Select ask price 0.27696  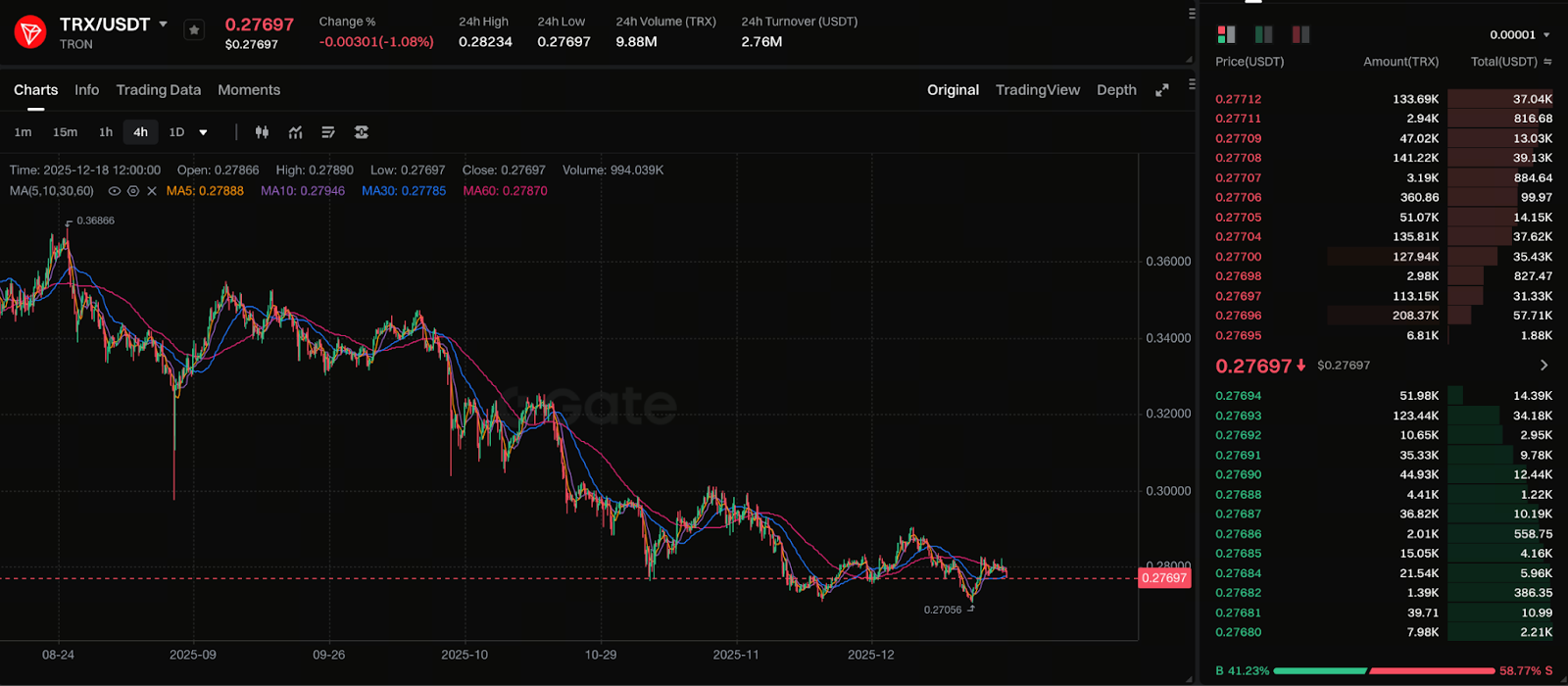coord(1239,316)
